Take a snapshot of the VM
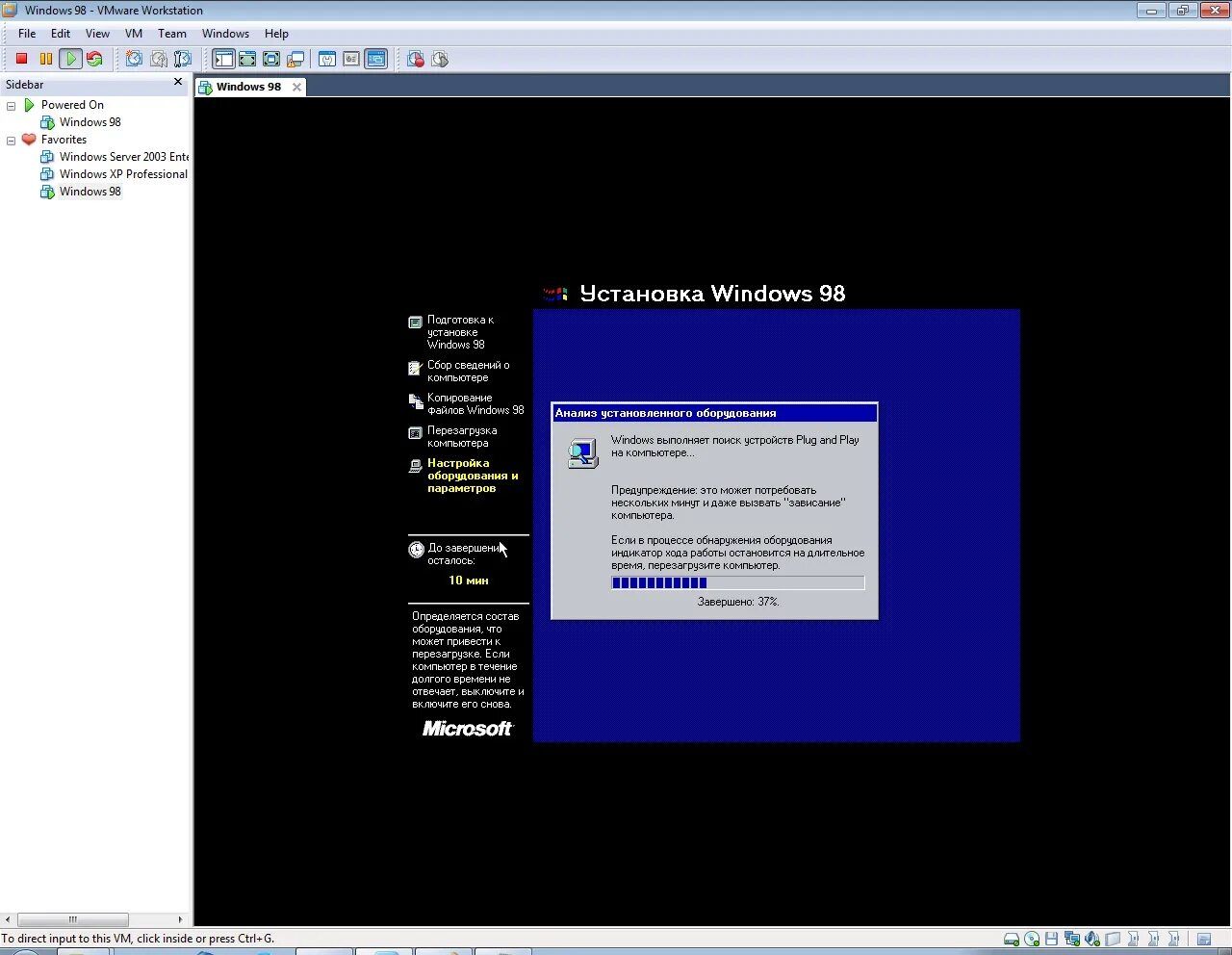This screenshot has height=955, width=1232. tap(135, 58)
